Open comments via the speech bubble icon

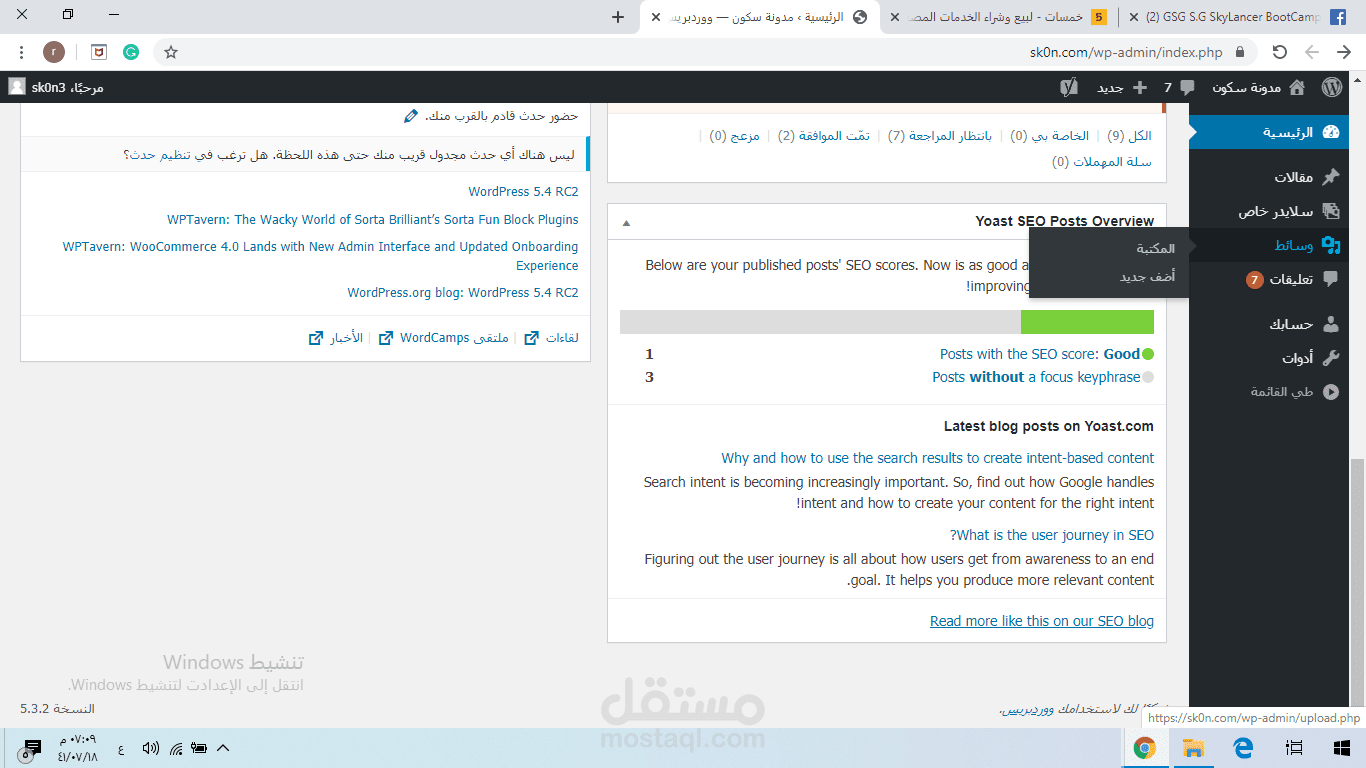tap(1187, 87)
